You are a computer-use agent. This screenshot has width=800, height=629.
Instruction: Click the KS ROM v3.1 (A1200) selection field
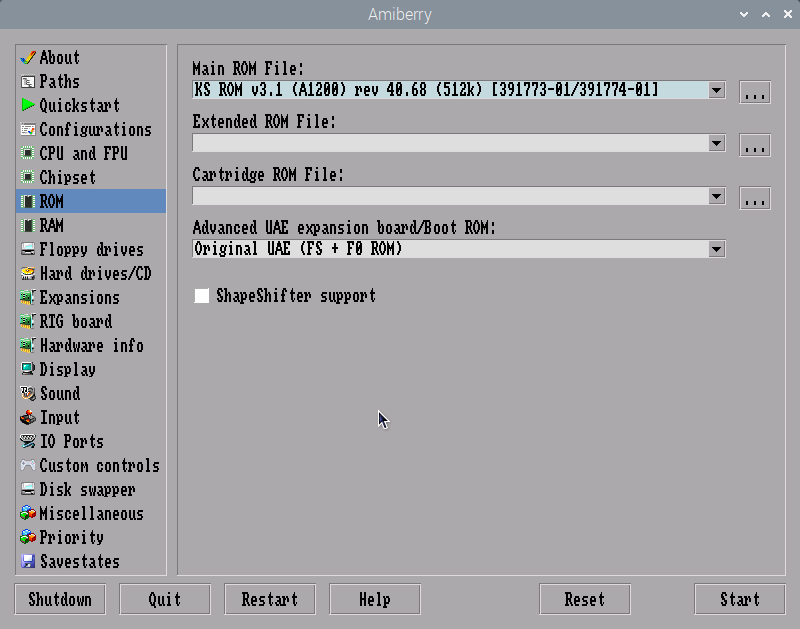tap(459, 90)
